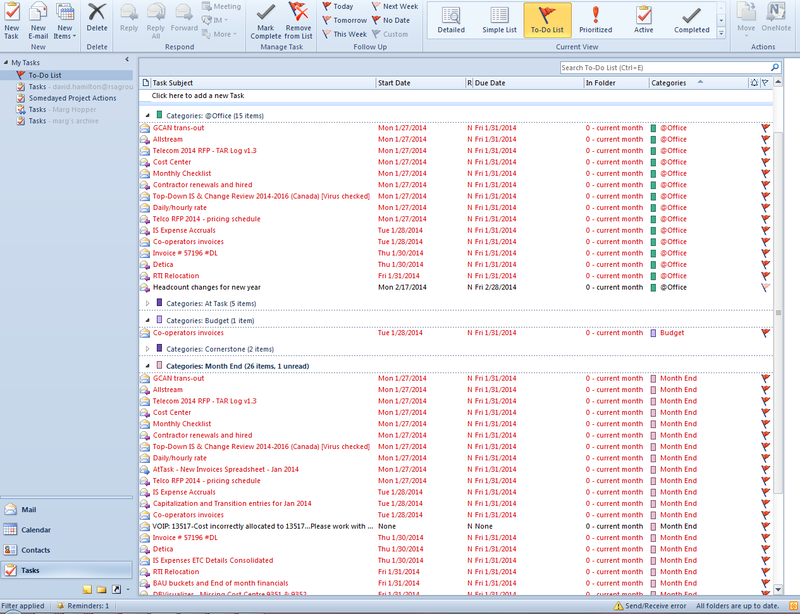Click the search magnifier icon
The image size is (800, 614).
775,67
